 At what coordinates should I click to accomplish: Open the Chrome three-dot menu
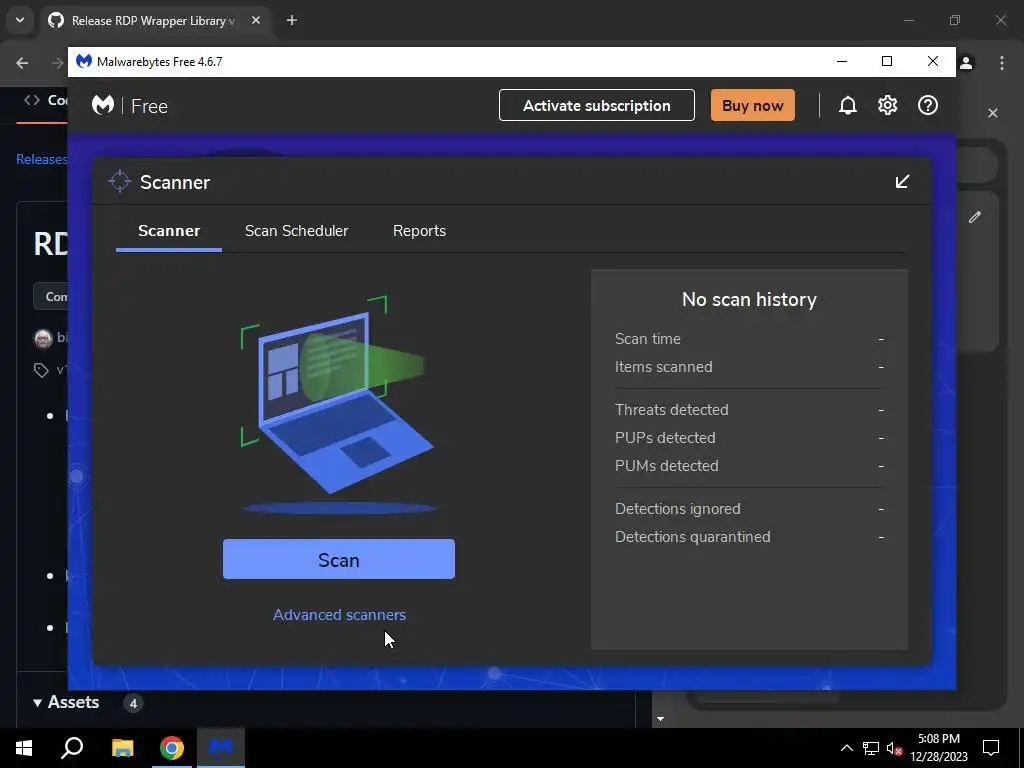[x=1002, y=63]
